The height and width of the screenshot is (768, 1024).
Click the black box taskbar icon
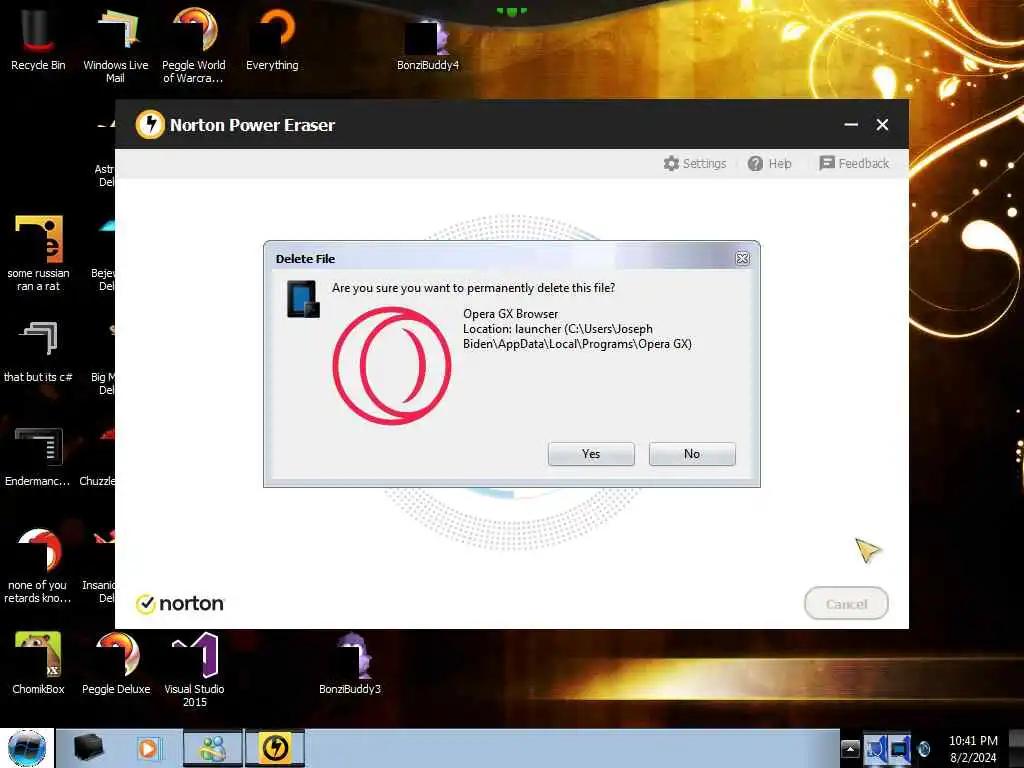(x=88, y=748)
